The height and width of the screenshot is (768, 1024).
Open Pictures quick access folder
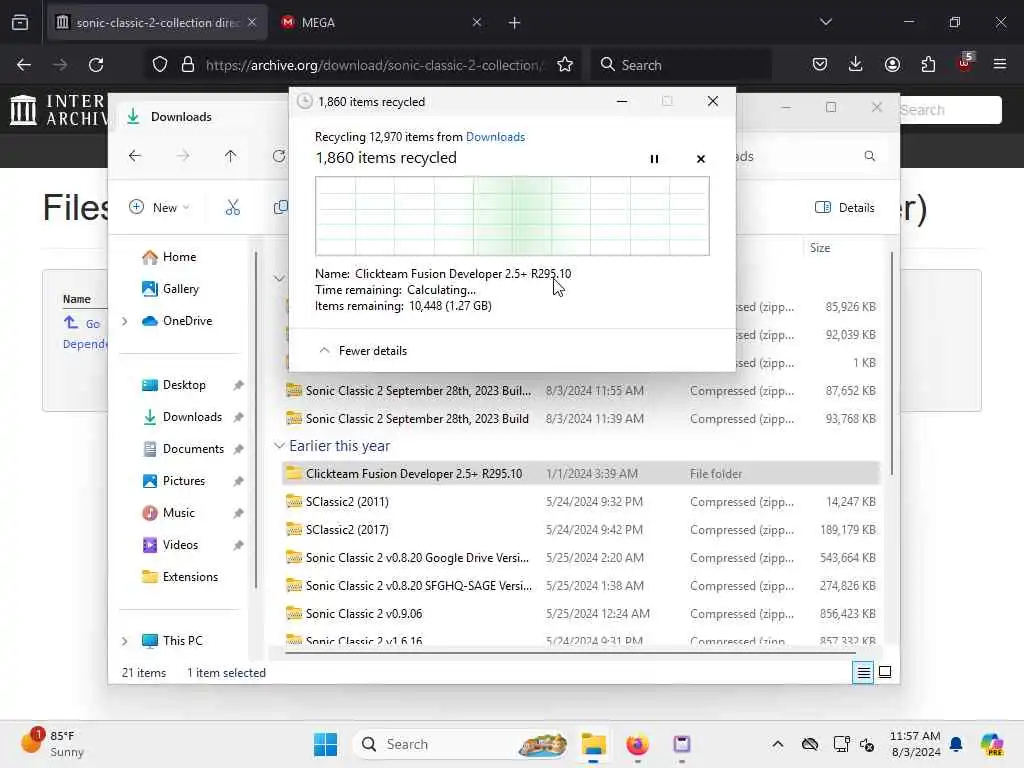click(174, 481)
